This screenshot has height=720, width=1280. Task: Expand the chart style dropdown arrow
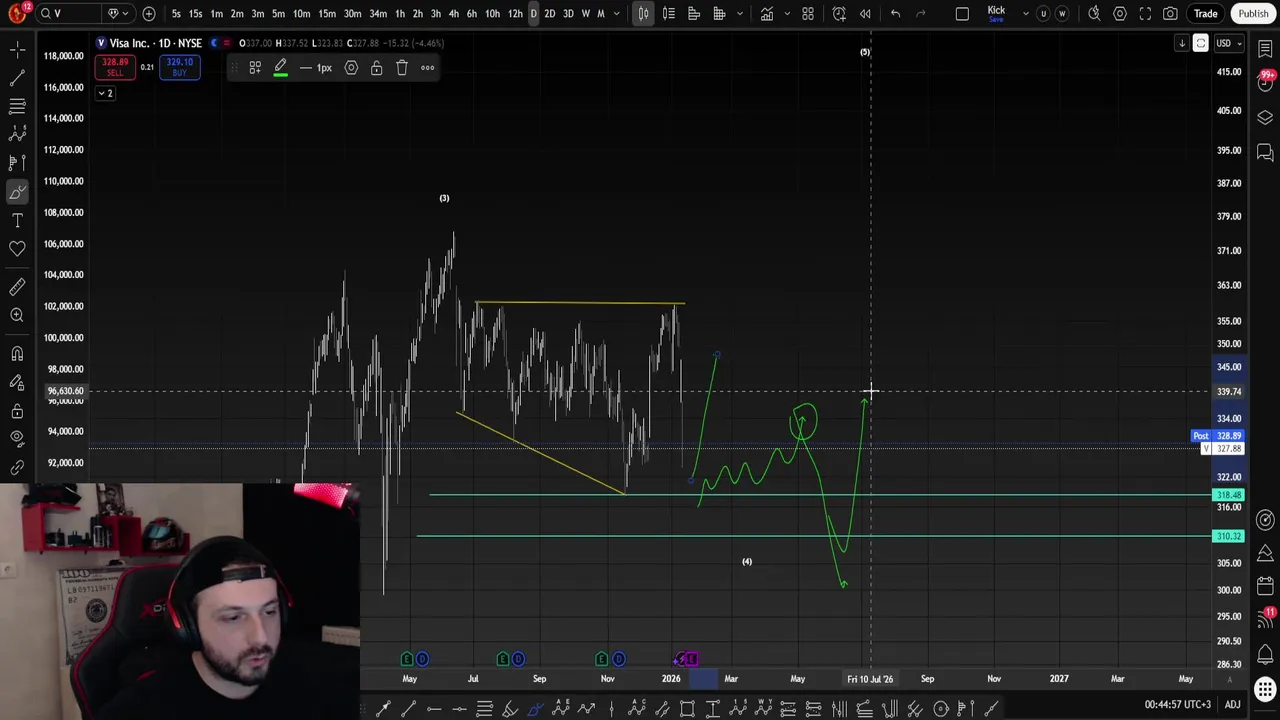(740, 14)
